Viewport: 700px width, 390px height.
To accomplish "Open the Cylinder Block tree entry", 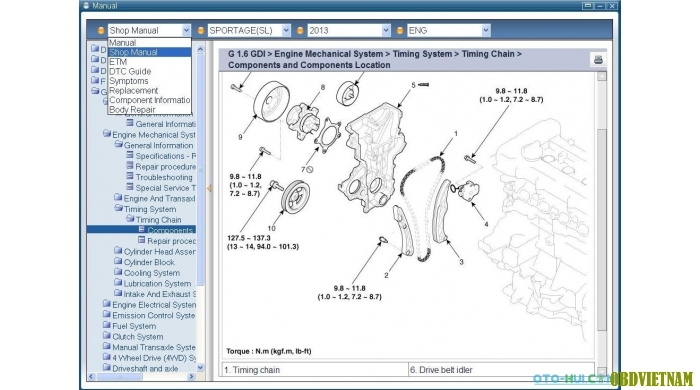I will [x=149, y=262].
